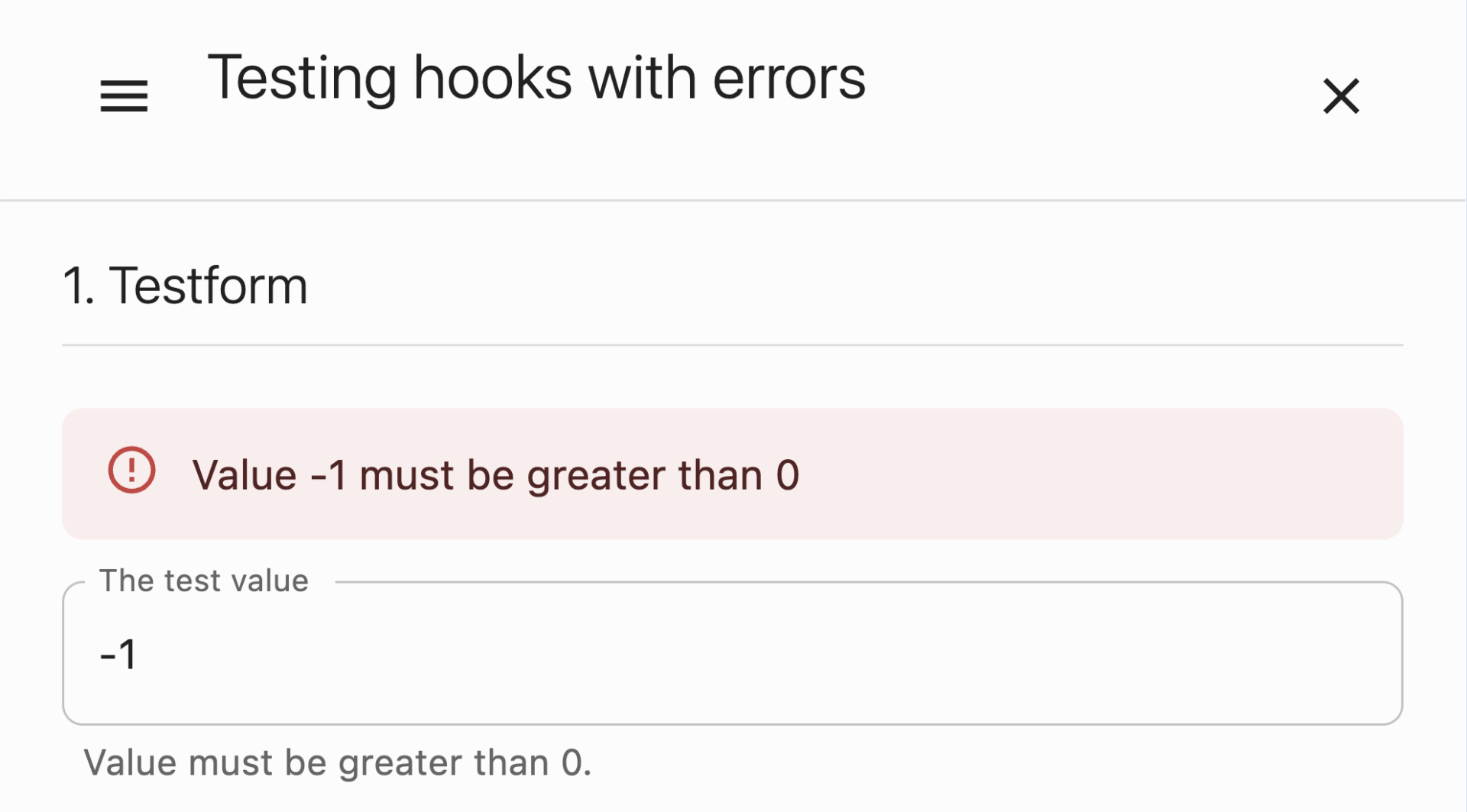Click the "-1" value inside the text field
This screenshot has height=812, width=1467.
click(118, 655)
